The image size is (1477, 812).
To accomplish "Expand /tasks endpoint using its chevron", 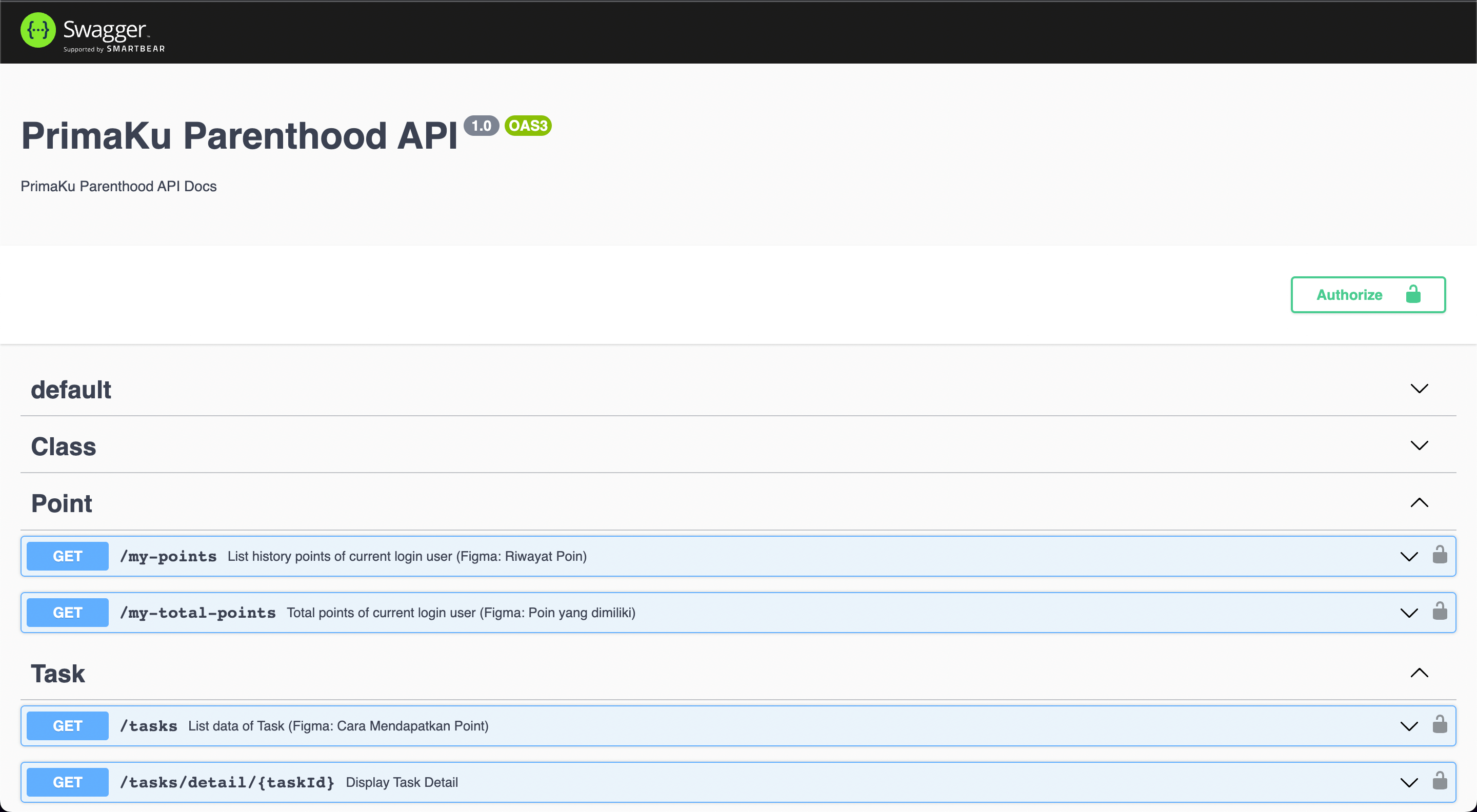I will [x=1409, y=726].
